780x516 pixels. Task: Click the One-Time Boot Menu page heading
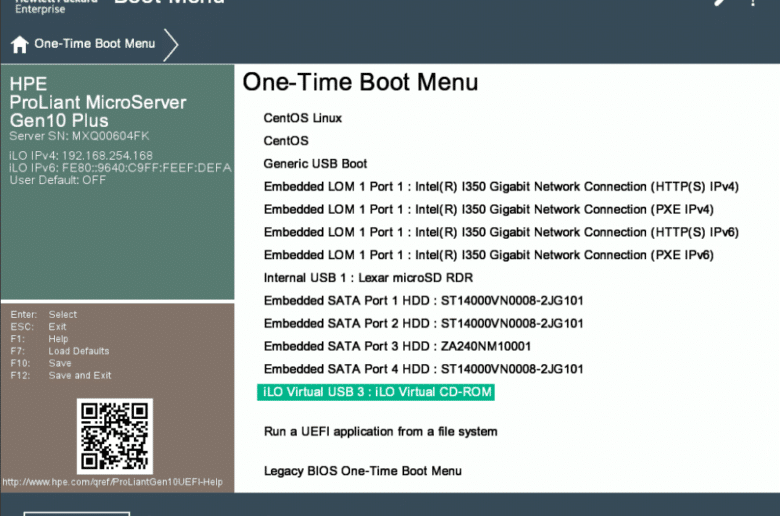pyautogui.click(x=360, y=82)
